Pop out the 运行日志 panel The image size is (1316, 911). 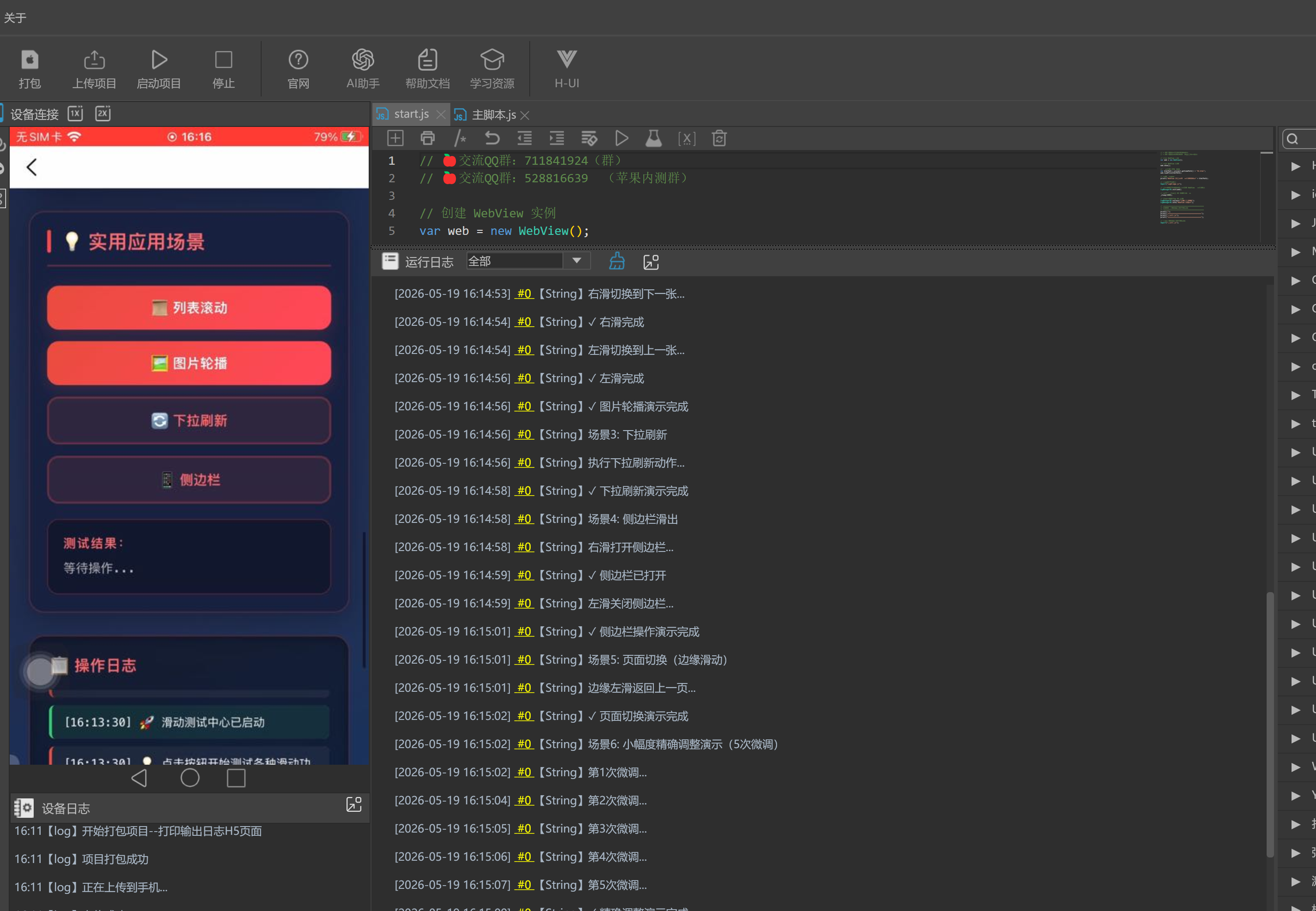click(x=651, y=262)
